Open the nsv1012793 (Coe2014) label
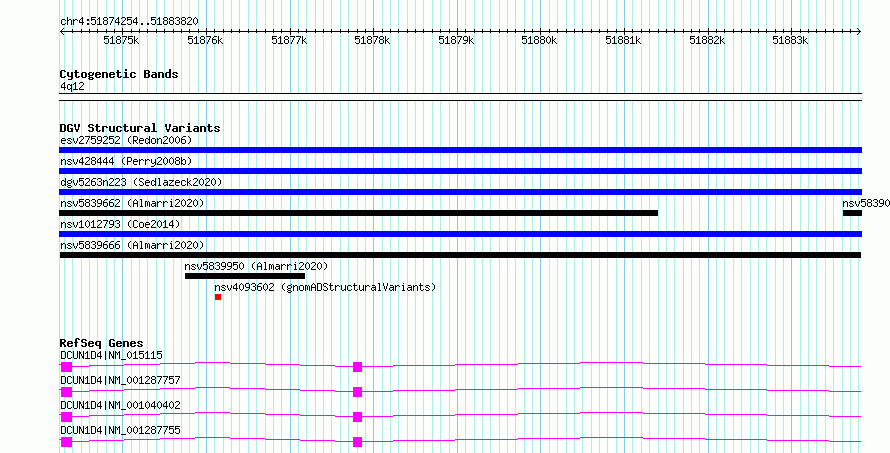 point(120,224)
